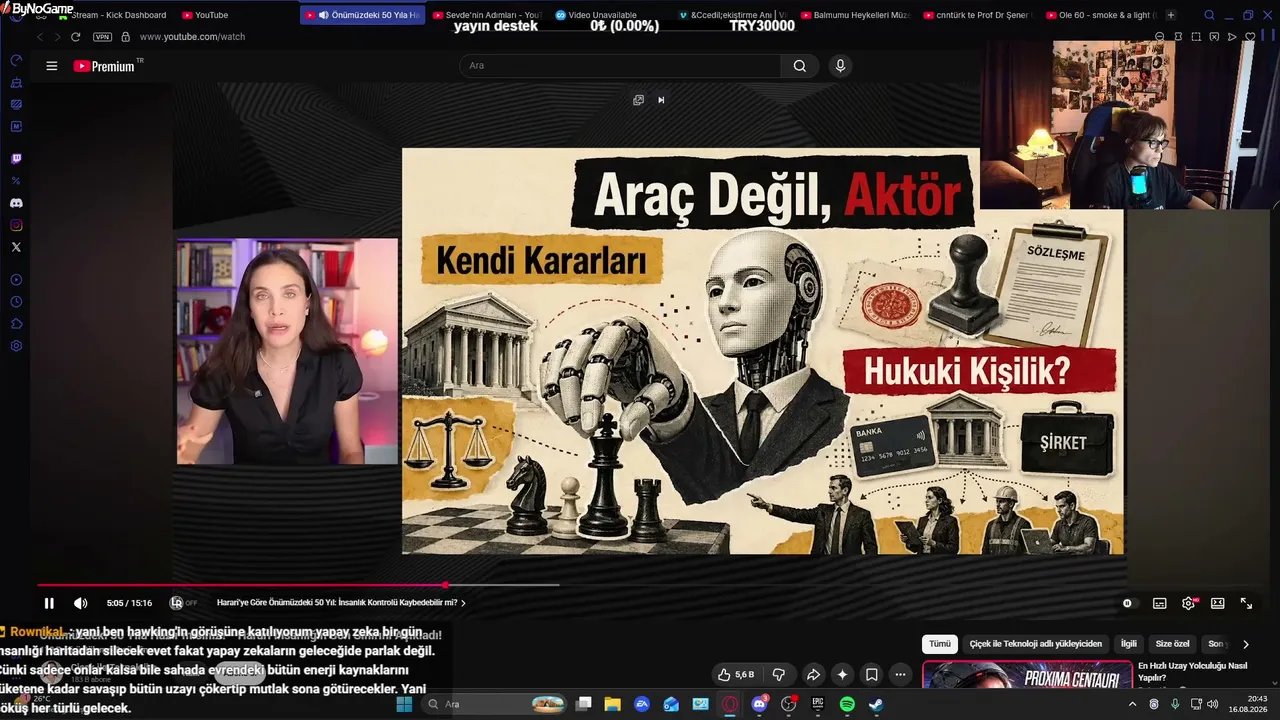Toggle the browser VPN badge

click(x=102, y=37)
